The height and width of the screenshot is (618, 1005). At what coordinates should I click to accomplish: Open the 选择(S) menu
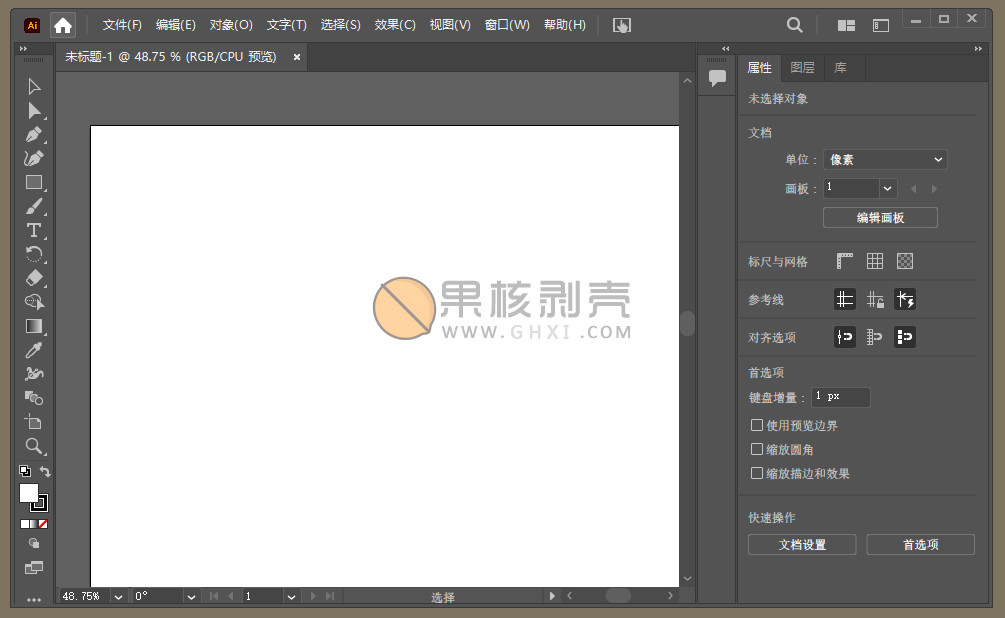[340, 25]
